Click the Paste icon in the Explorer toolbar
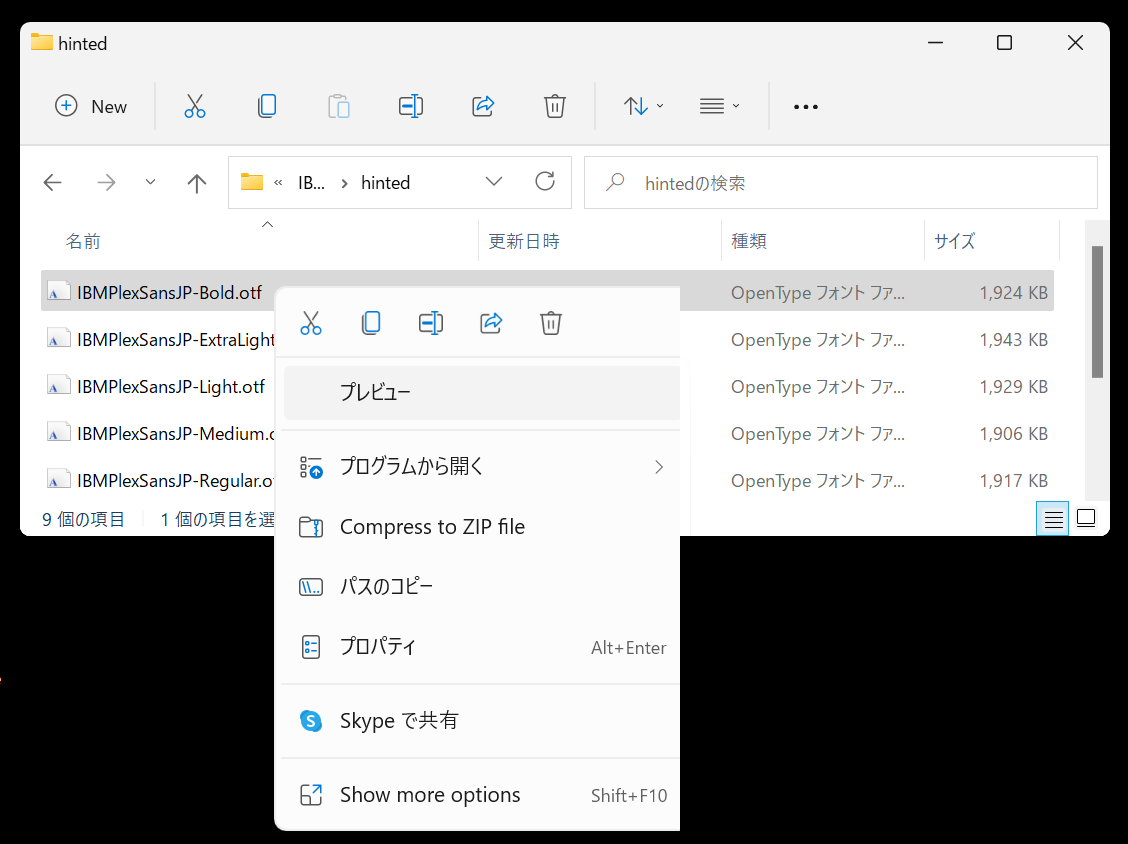 (x=339, y=106)
